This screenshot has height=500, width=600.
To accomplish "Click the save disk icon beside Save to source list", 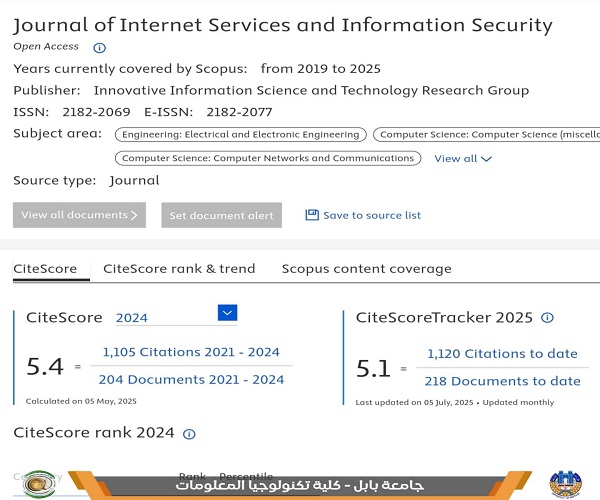I will pos(312,215).
